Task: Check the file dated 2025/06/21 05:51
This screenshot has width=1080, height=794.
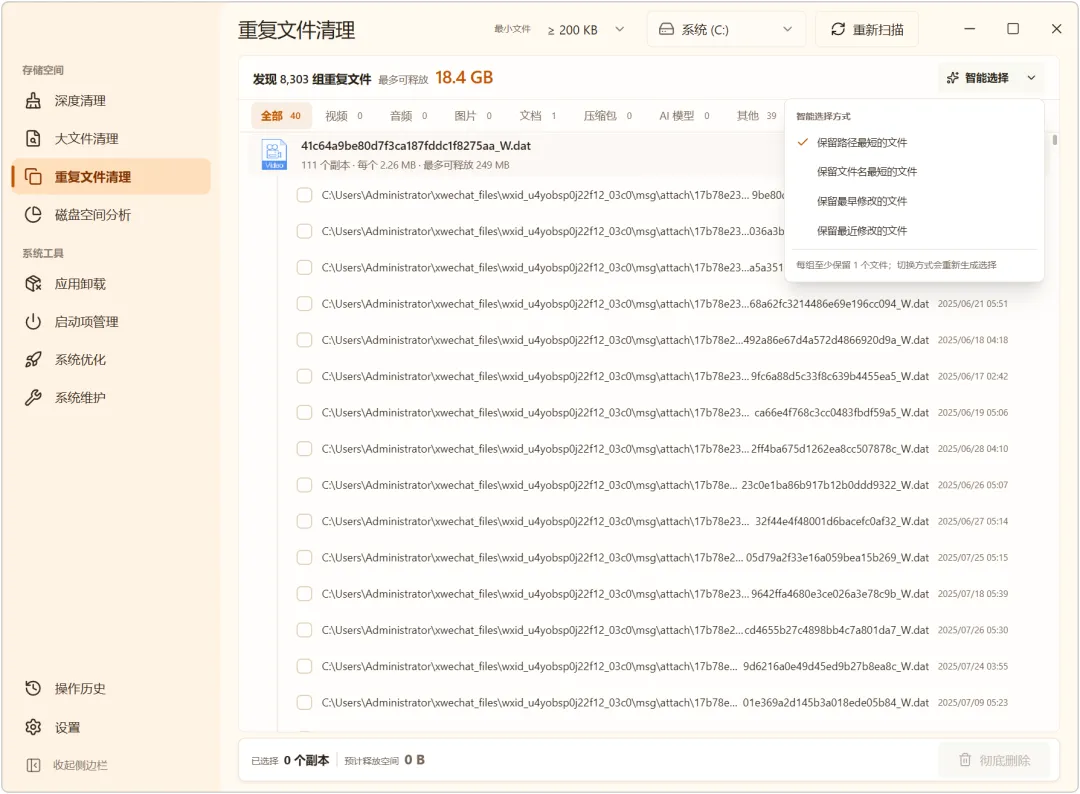Action: (x=304, y=304)
